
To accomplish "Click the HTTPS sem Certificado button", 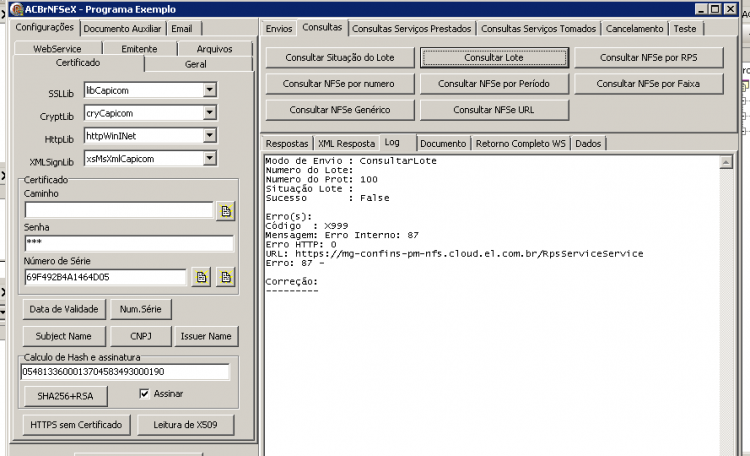I will (76, 425).
